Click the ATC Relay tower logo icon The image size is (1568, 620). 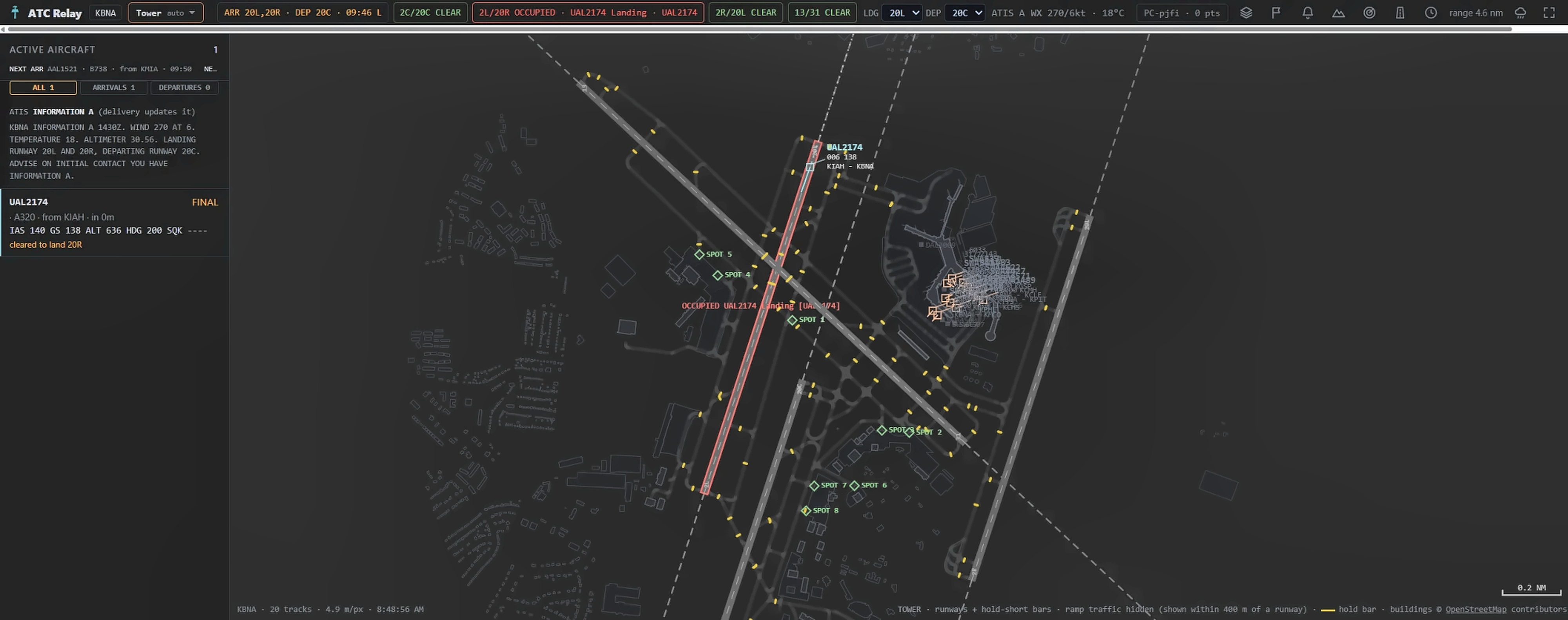15,13
